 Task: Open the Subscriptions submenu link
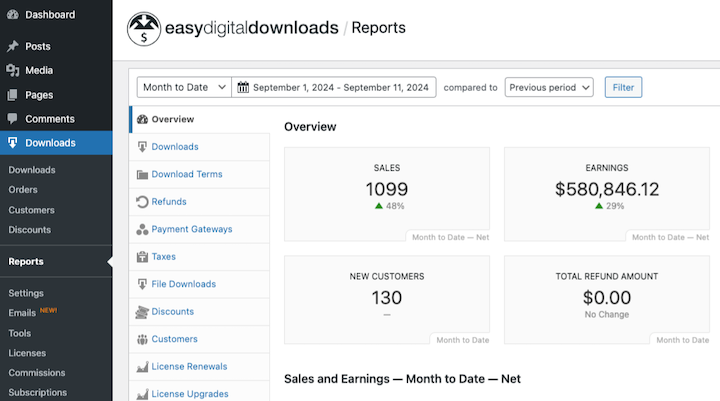tap(38, 392)
